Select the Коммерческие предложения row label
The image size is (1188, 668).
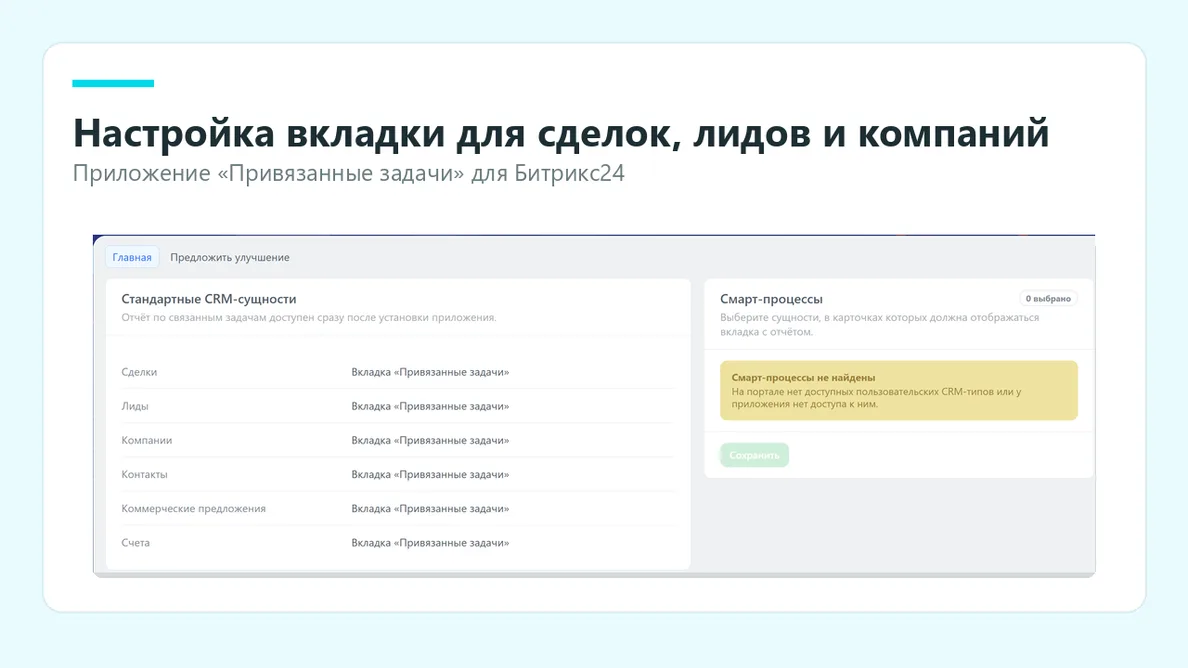pyautogui.click(x=193, y=508)
